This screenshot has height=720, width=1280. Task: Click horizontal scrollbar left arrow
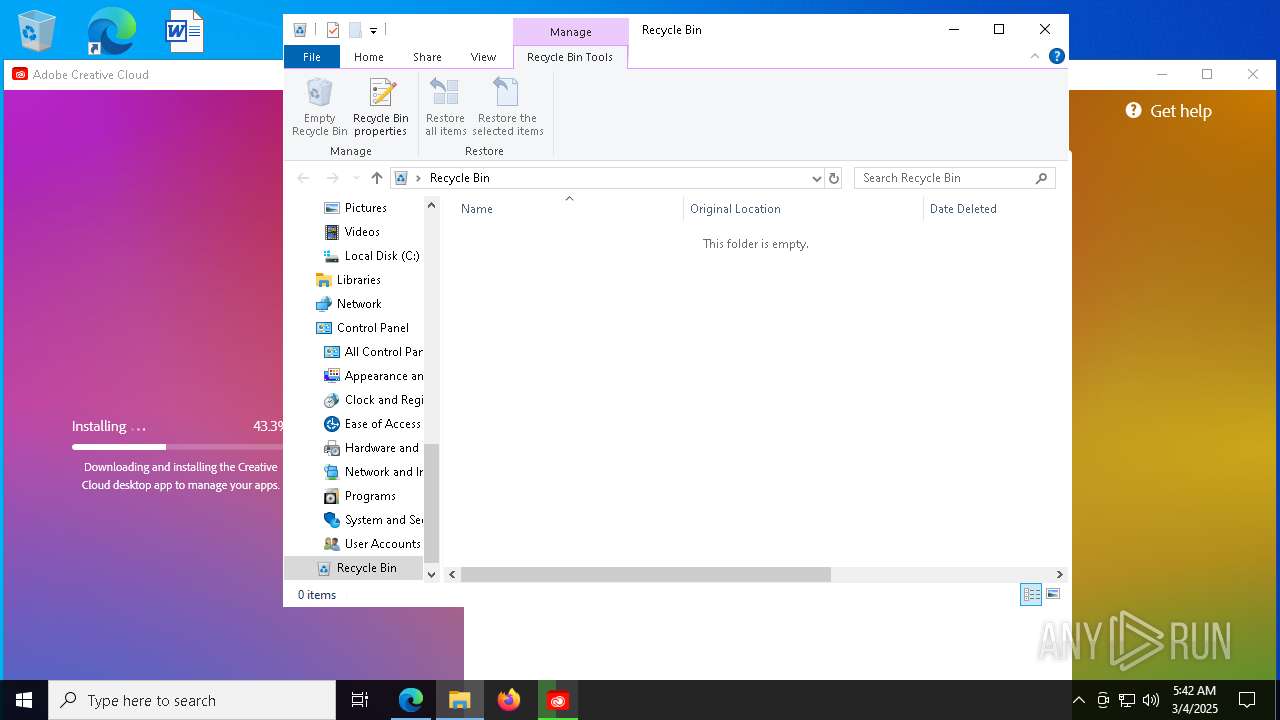click(452, 574)
